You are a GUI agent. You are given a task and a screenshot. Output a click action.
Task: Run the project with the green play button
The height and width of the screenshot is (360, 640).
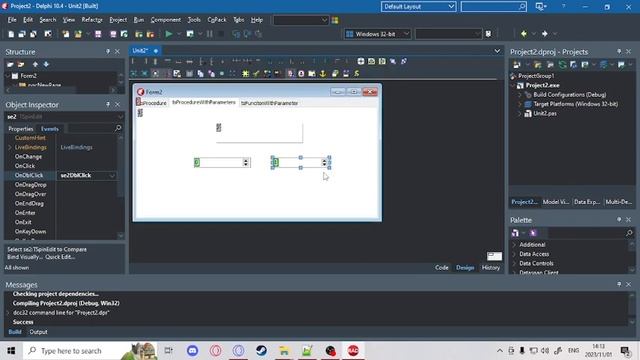tap(169, 34)
